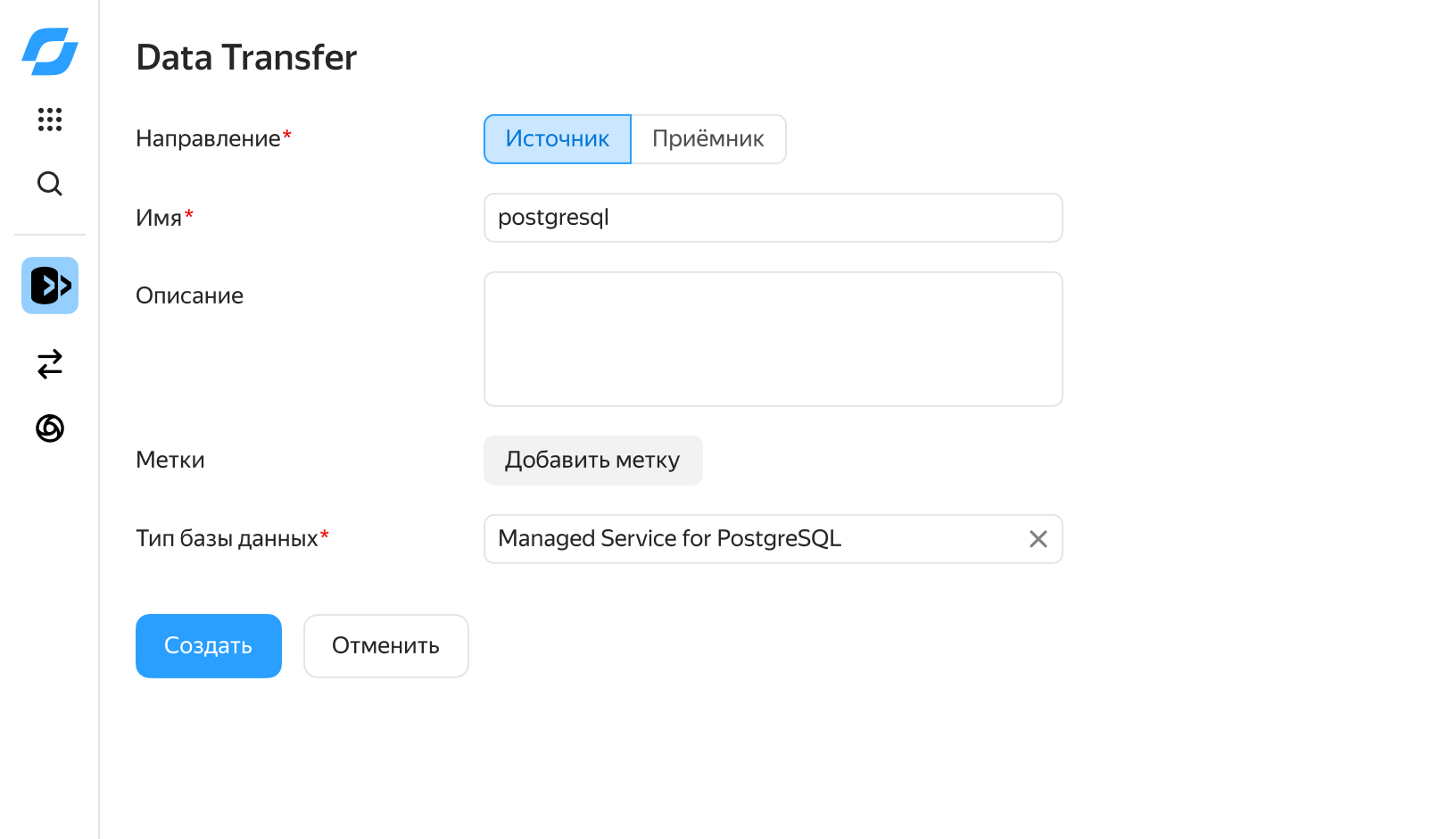Image resolution: width=1456 pixels, height=839 pixels.
Task: Click the Имя field containing postgresql
Action: click(x=773, y=218)
